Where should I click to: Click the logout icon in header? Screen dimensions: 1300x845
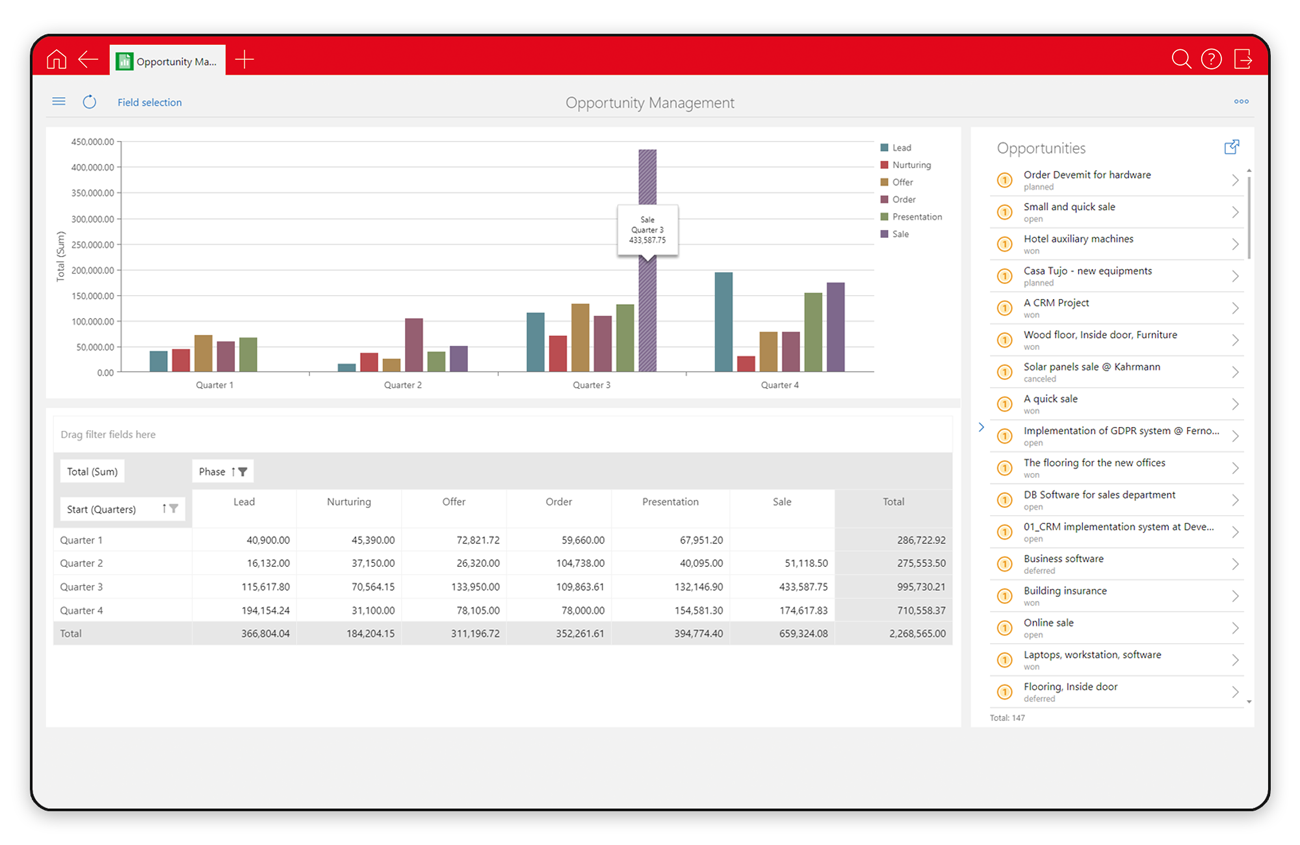[1243, 60]
